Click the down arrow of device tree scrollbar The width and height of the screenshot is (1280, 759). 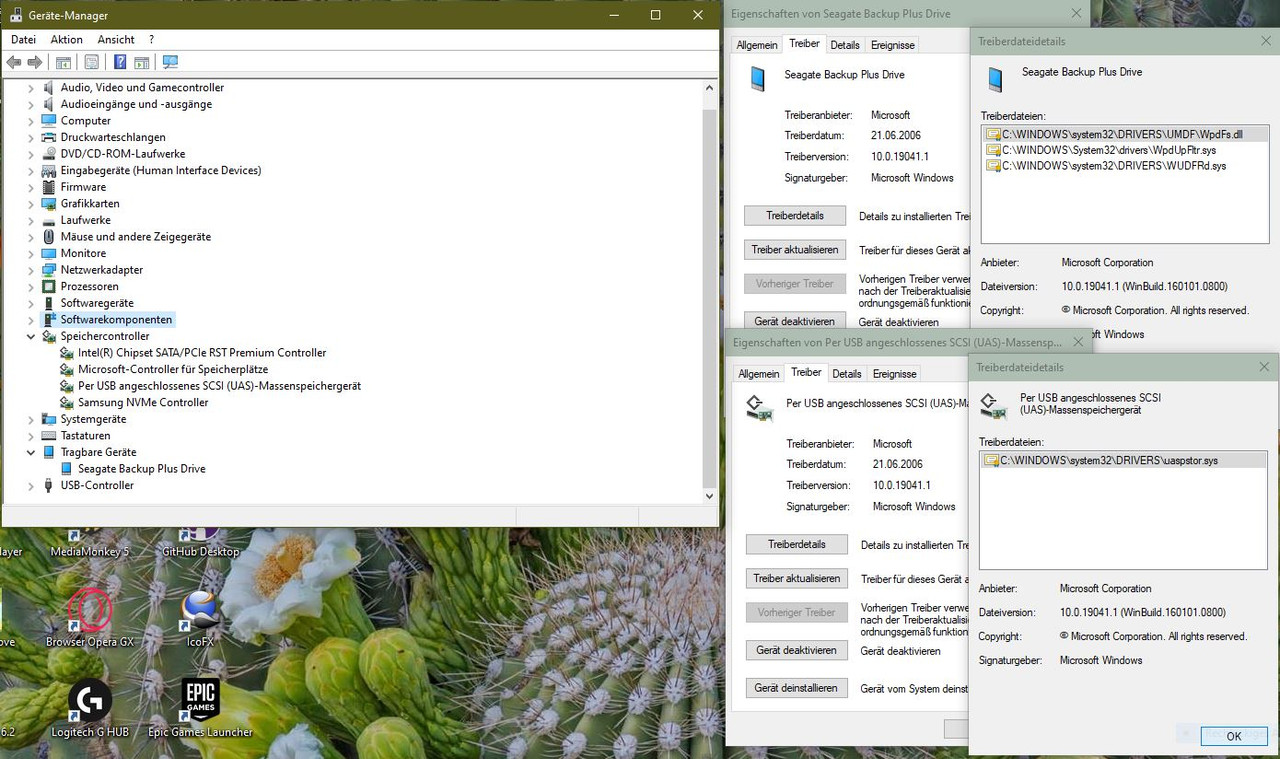pos(710,496)
